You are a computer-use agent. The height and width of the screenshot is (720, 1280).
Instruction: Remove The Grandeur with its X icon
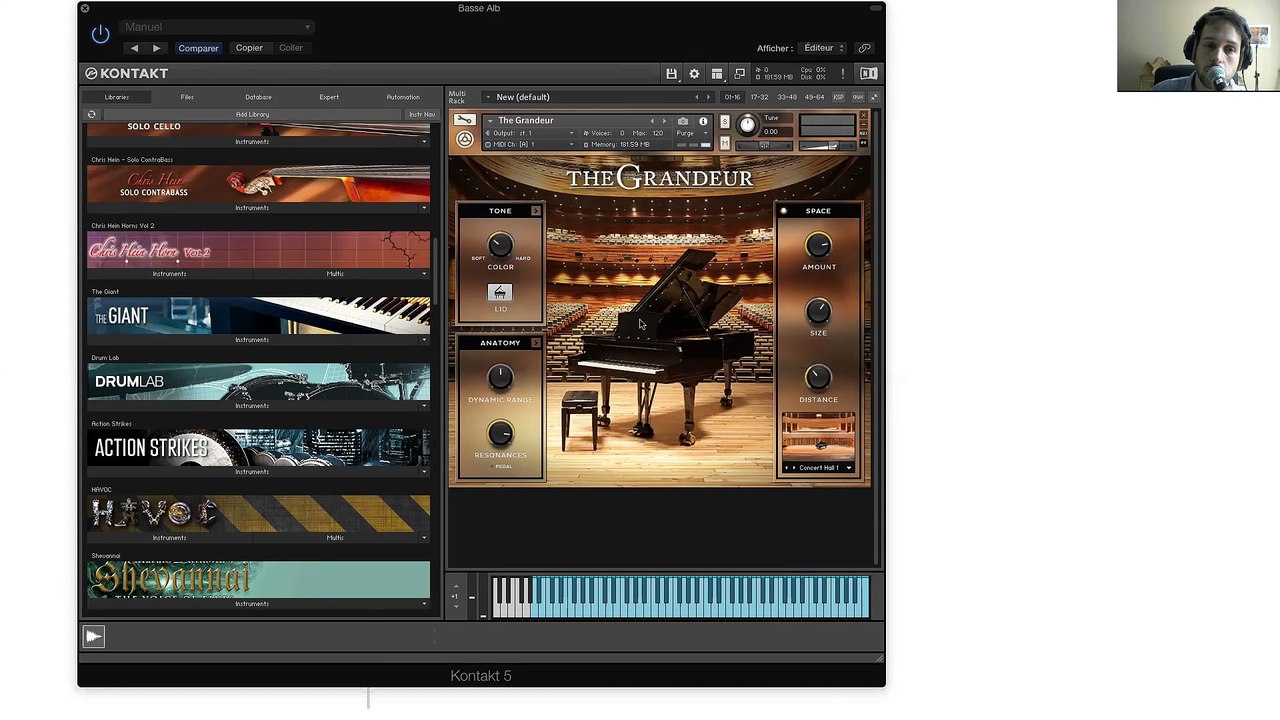point(864,116)
